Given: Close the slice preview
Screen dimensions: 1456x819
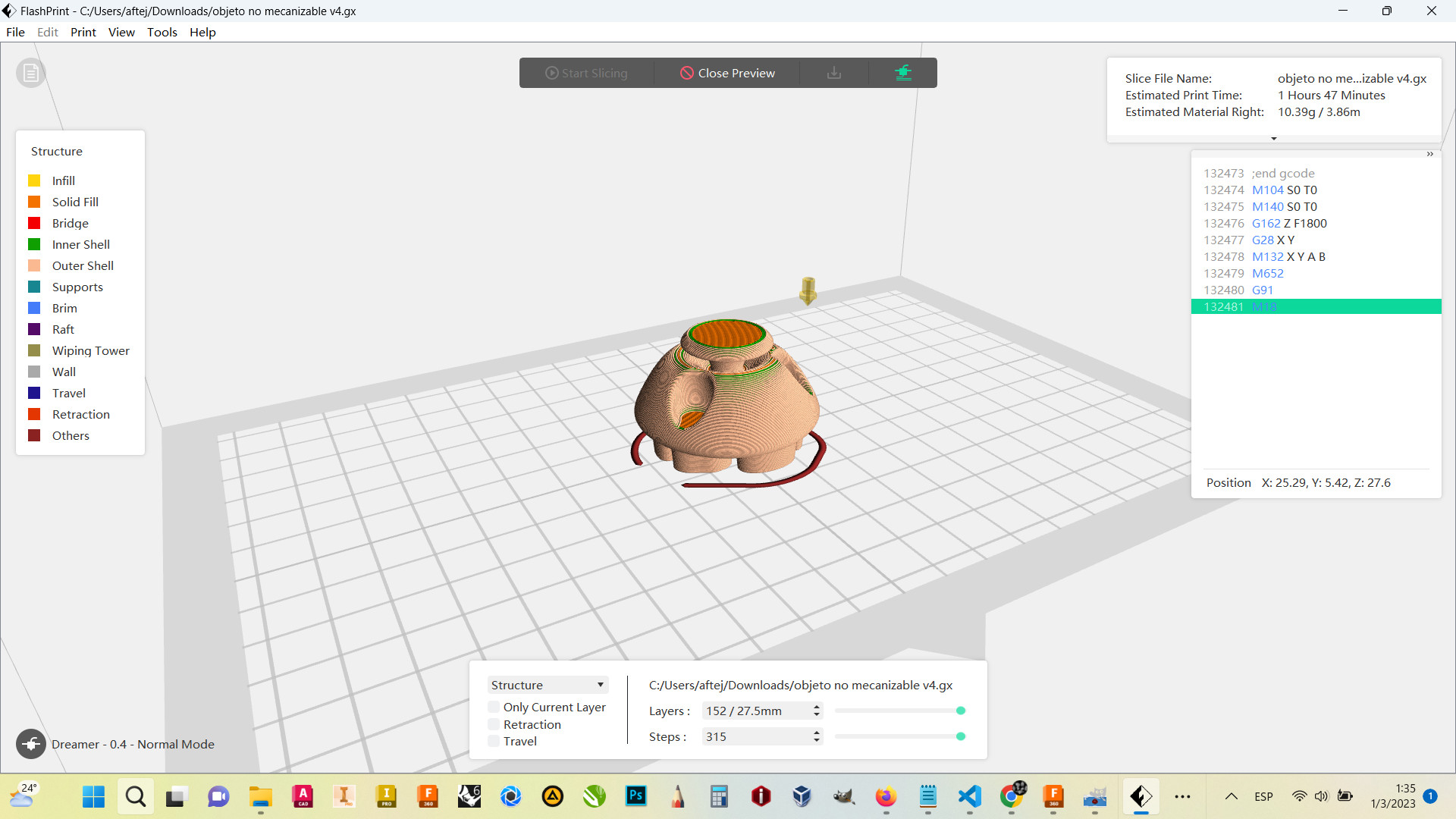Looking at the screenshot, I should (x=727, y=73).
